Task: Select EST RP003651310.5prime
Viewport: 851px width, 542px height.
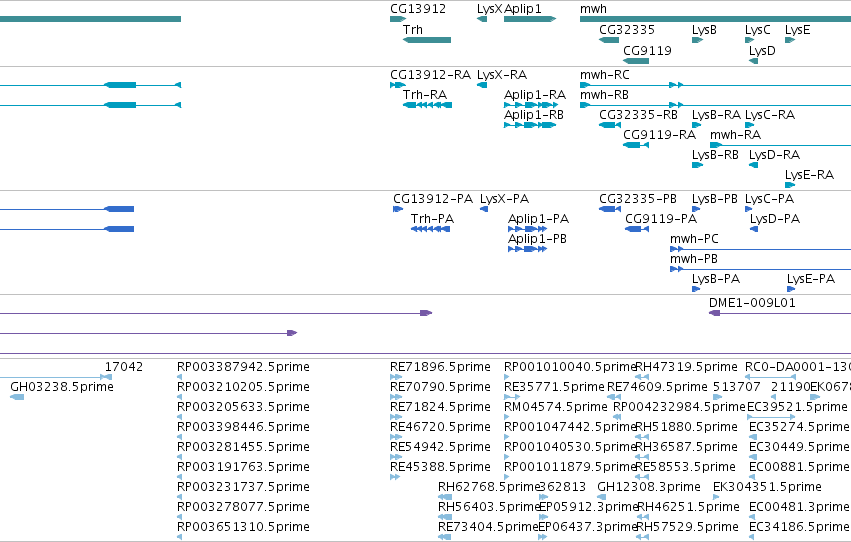Action: click(x=243, y=527)
